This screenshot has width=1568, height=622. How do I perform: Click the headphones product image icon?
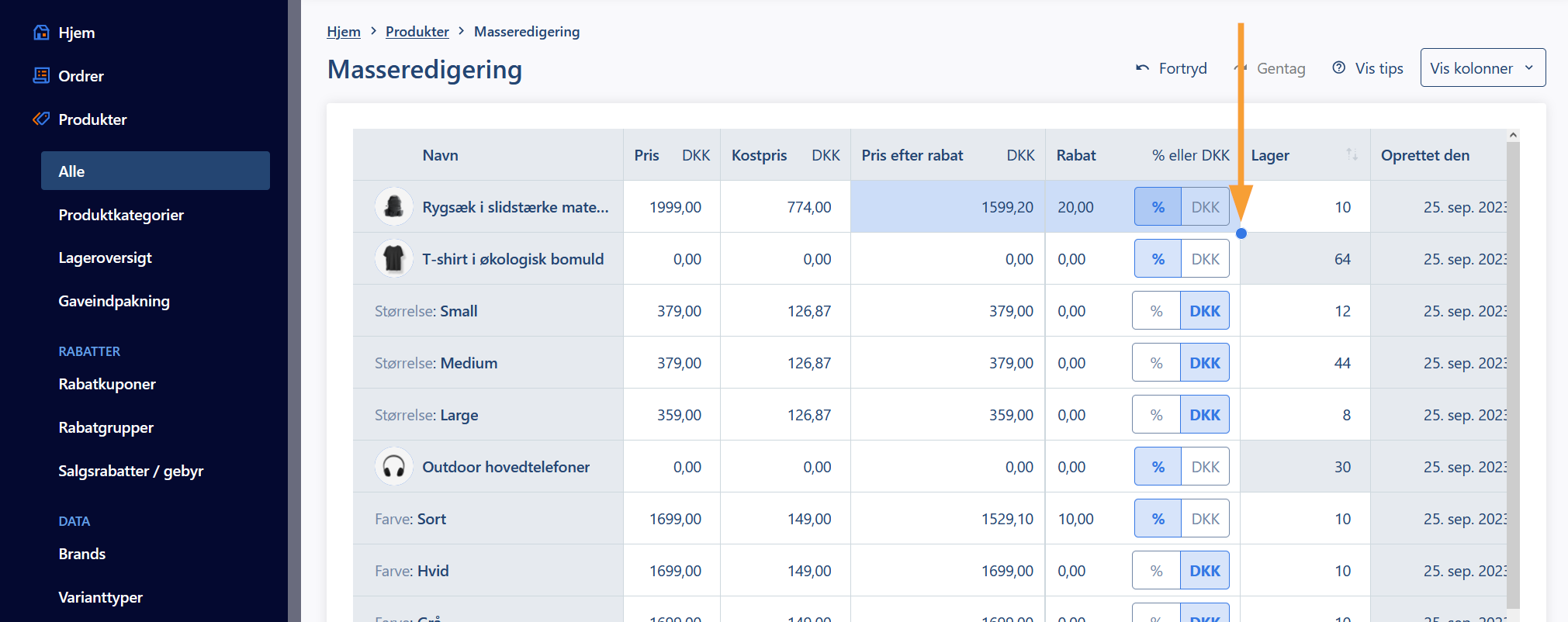(394, 466)
